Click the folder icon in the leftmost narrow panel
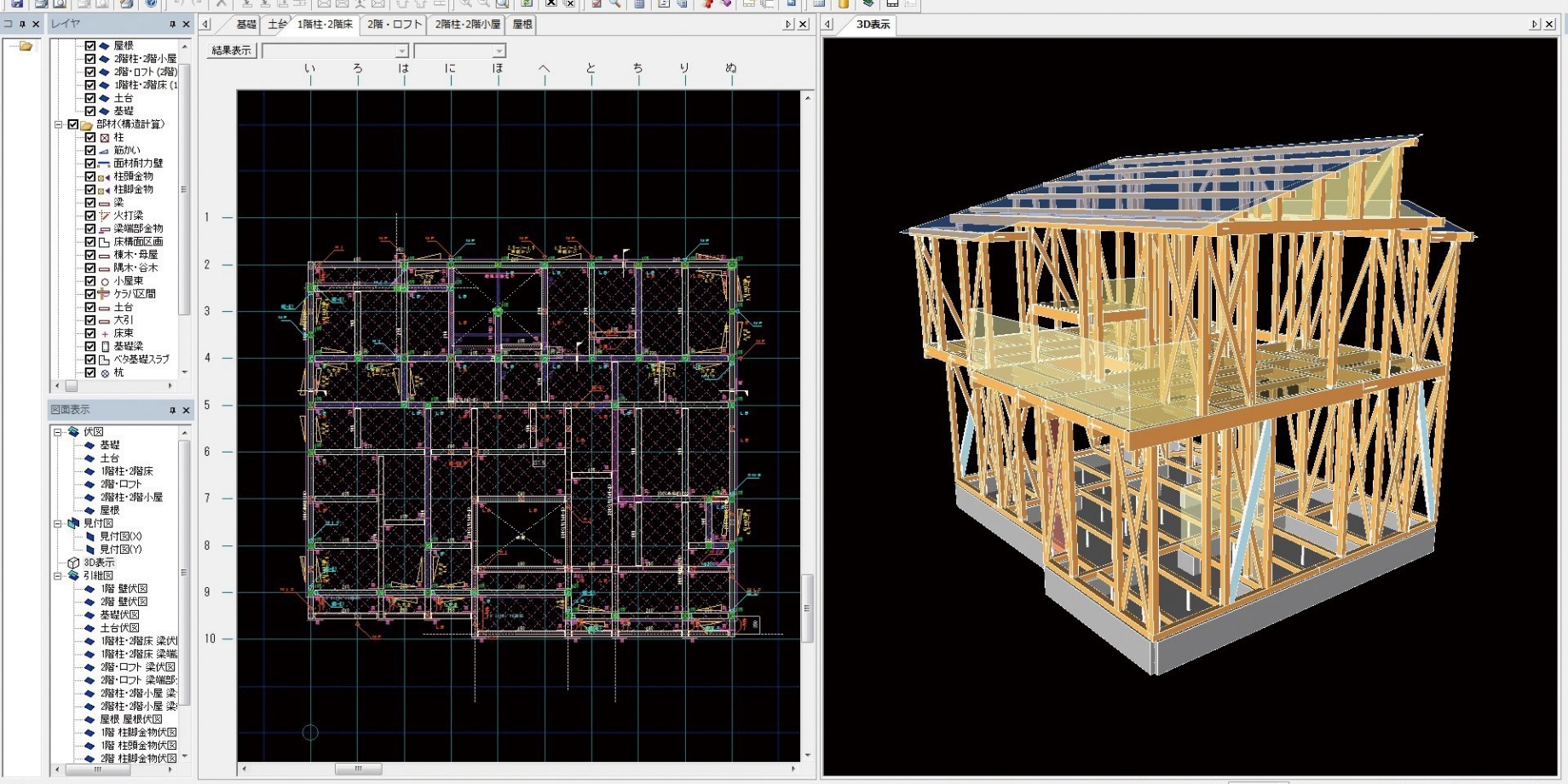 25,46
